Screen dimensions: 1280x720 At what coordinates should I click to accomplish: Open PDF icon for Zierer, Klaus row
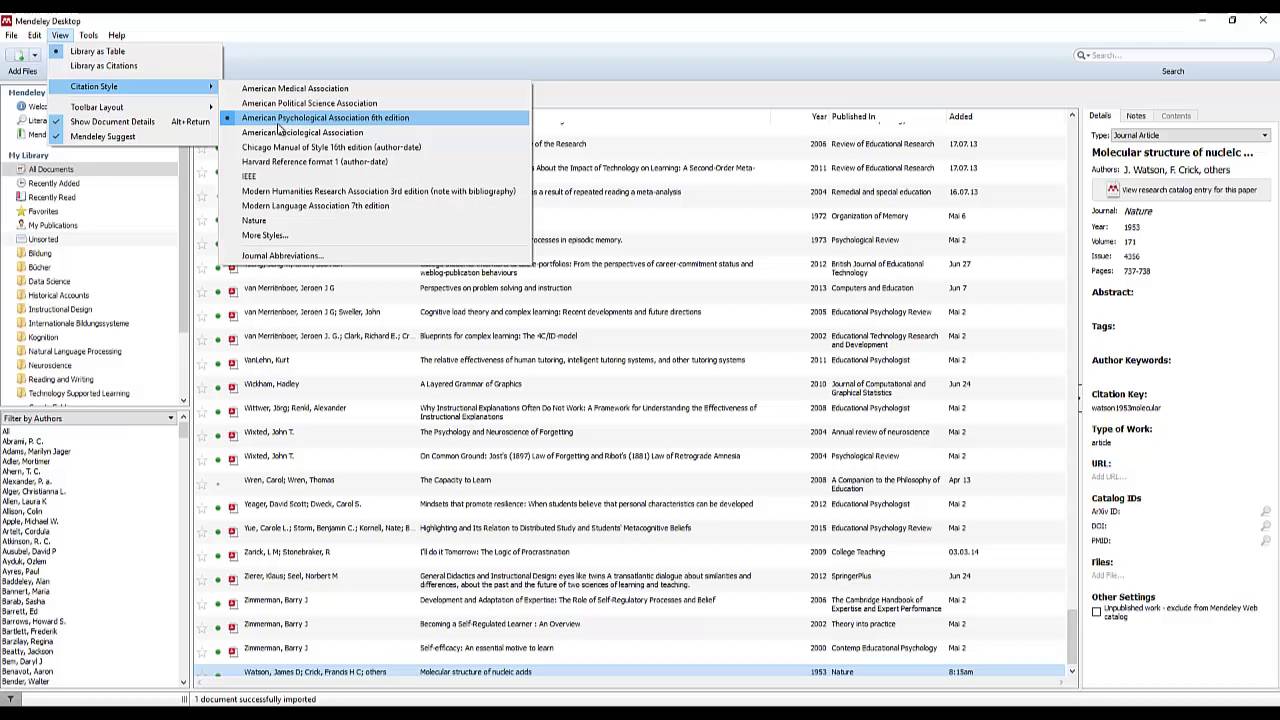click(x=233, y=580)
